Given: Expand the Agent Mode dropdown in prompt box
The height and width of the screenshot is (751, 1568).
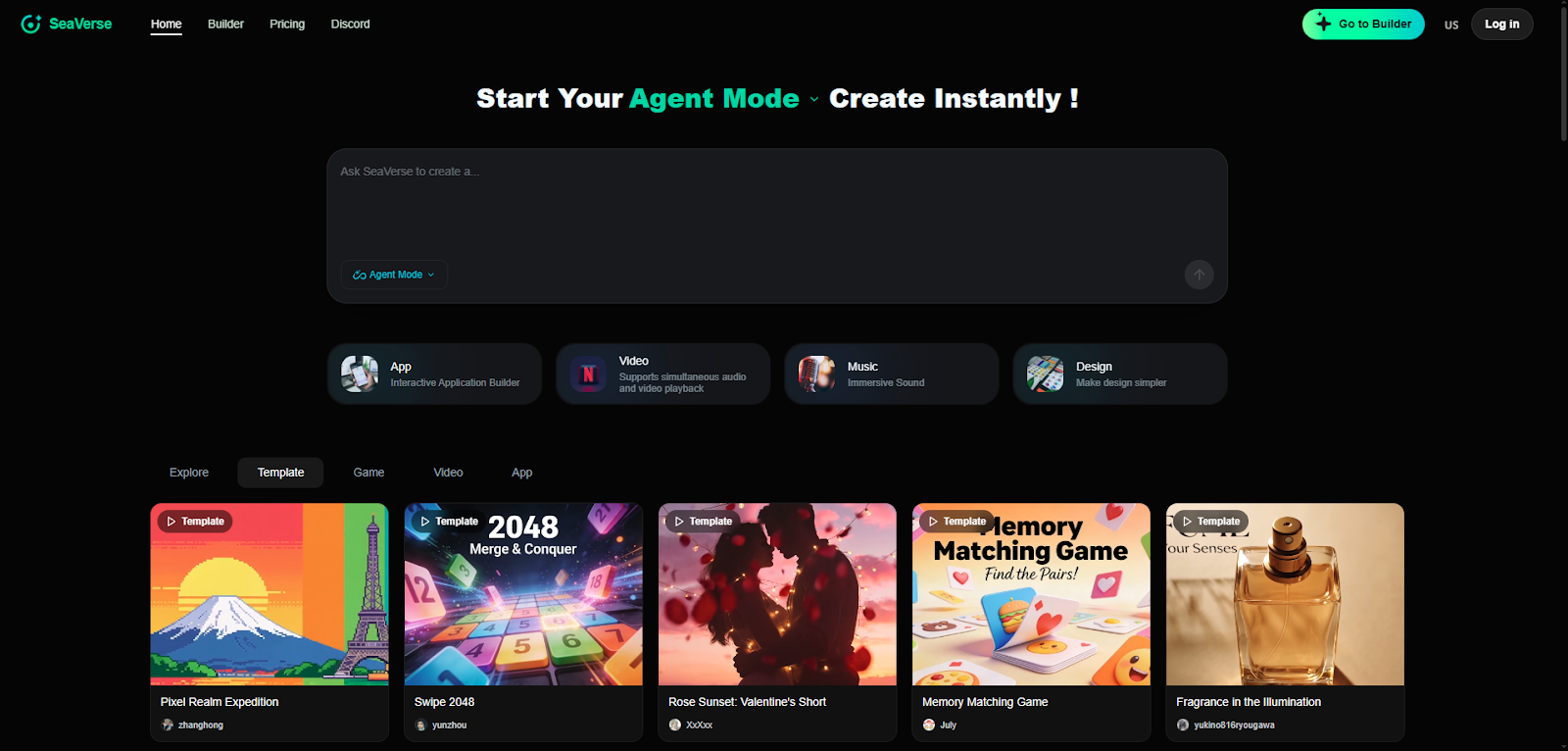Looking at the screenshot, I should [394, 275].
